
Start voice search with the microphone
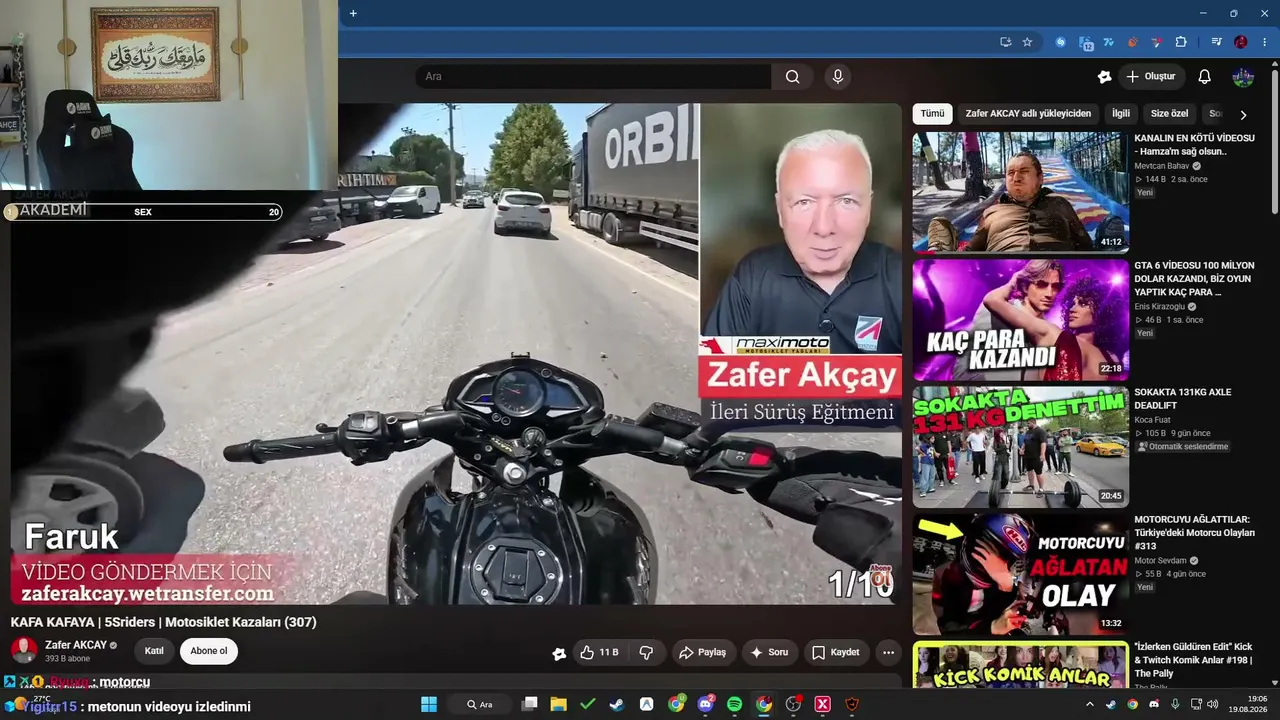point(838,77)
